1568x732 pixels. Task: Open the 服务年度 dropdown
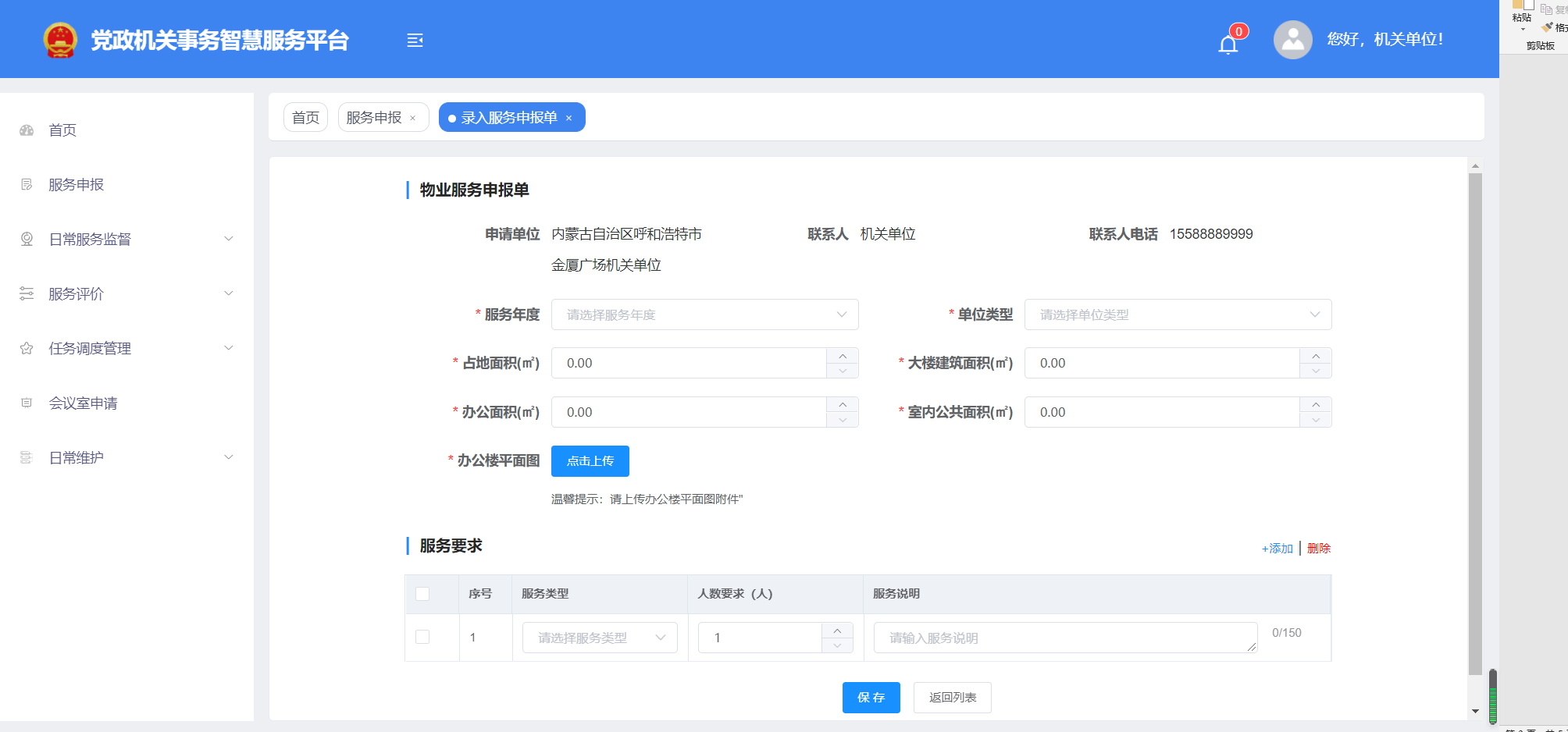pos(704,314)
